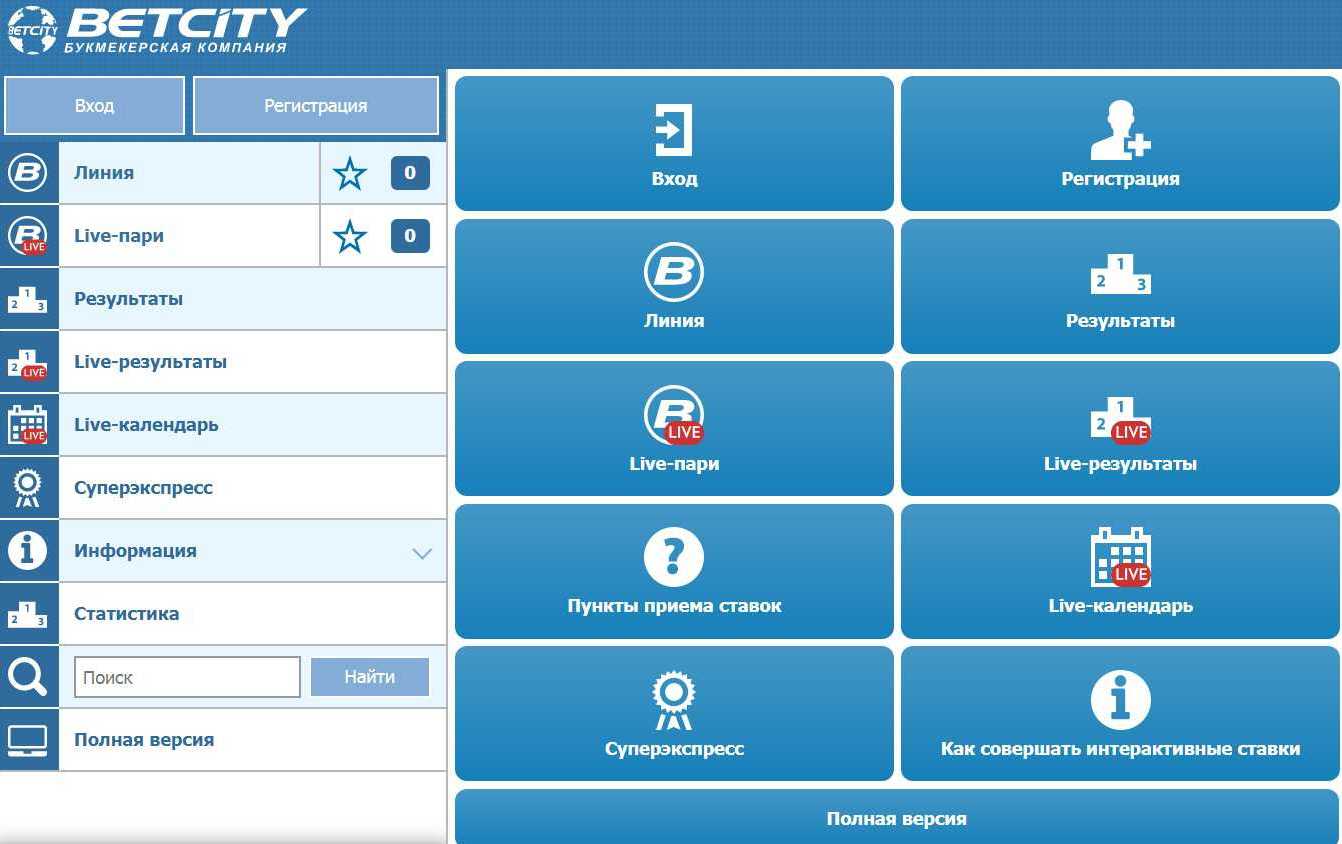
Task: Click the Live-результаты podium icon in the sidebar
Action: (x=28, y=363)
